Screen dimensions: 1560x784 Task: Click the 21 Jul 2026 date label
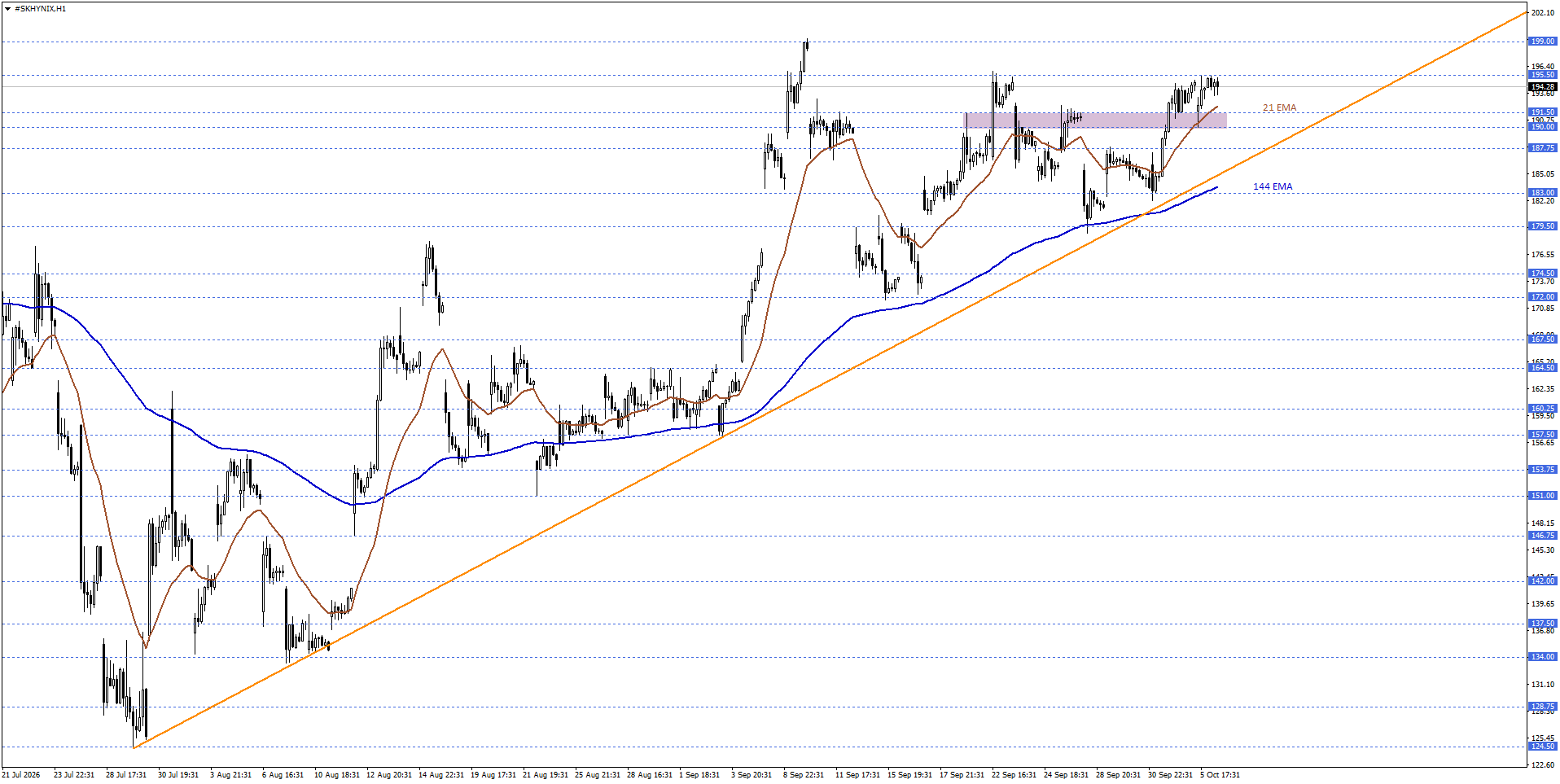(21, 775)
